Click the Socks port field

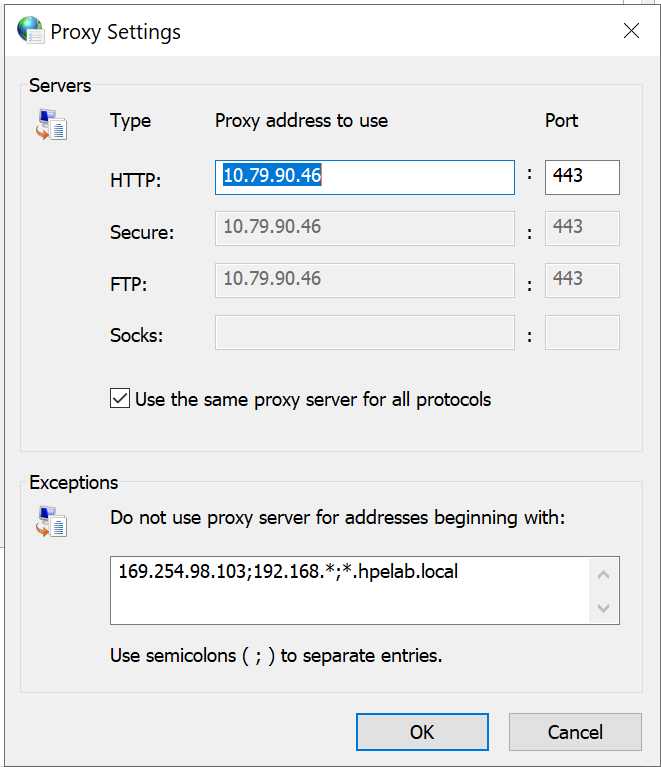coord(581,333)
